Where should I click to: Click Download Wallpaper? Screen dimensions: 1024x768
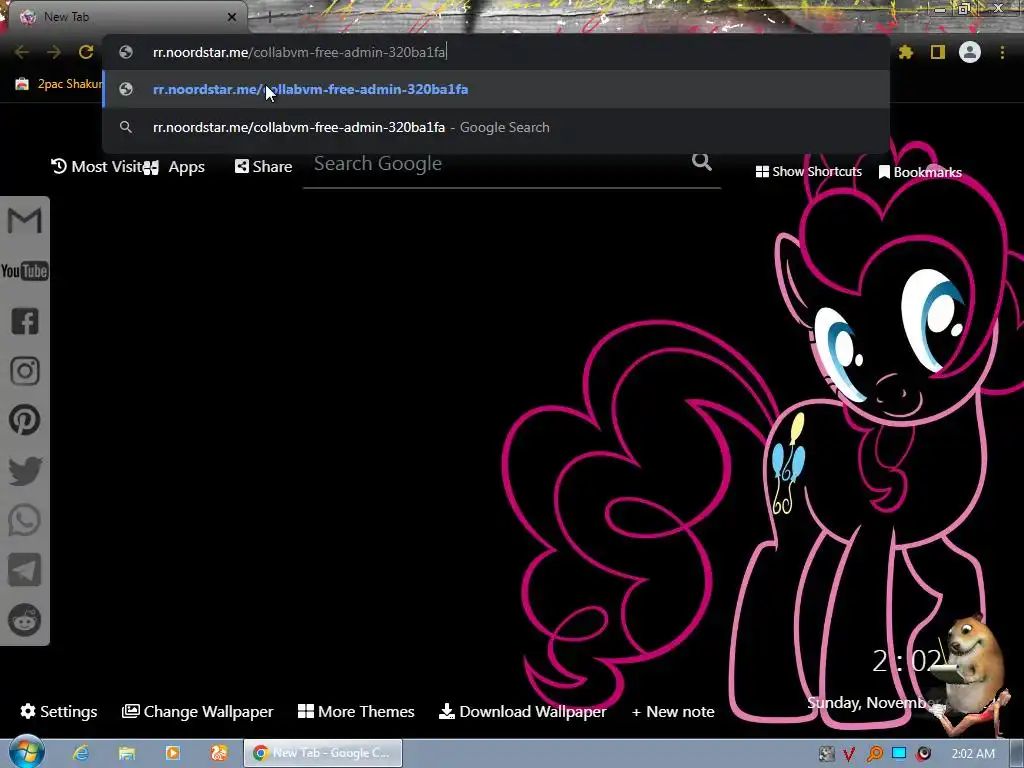coord(522,711)
